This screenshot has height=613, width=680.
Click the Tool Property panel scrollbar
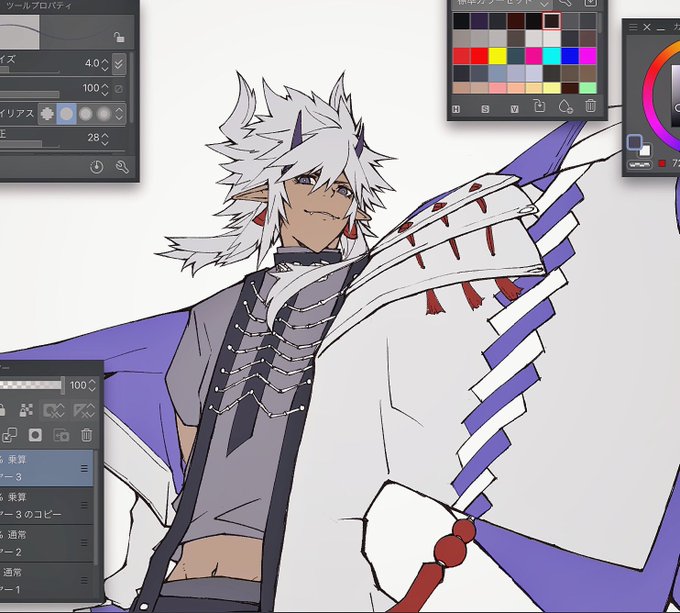coord(131,87)
